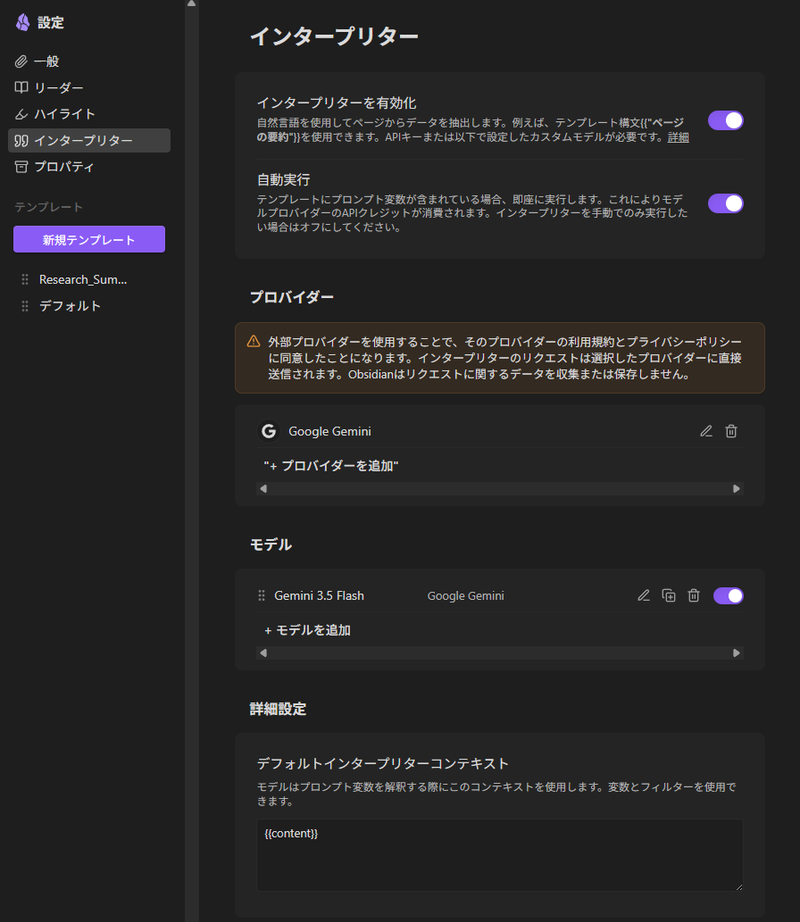The image size is (800, 922).
Task: Click the Obsidian logo beside 設定
Action: pos(23,22)
